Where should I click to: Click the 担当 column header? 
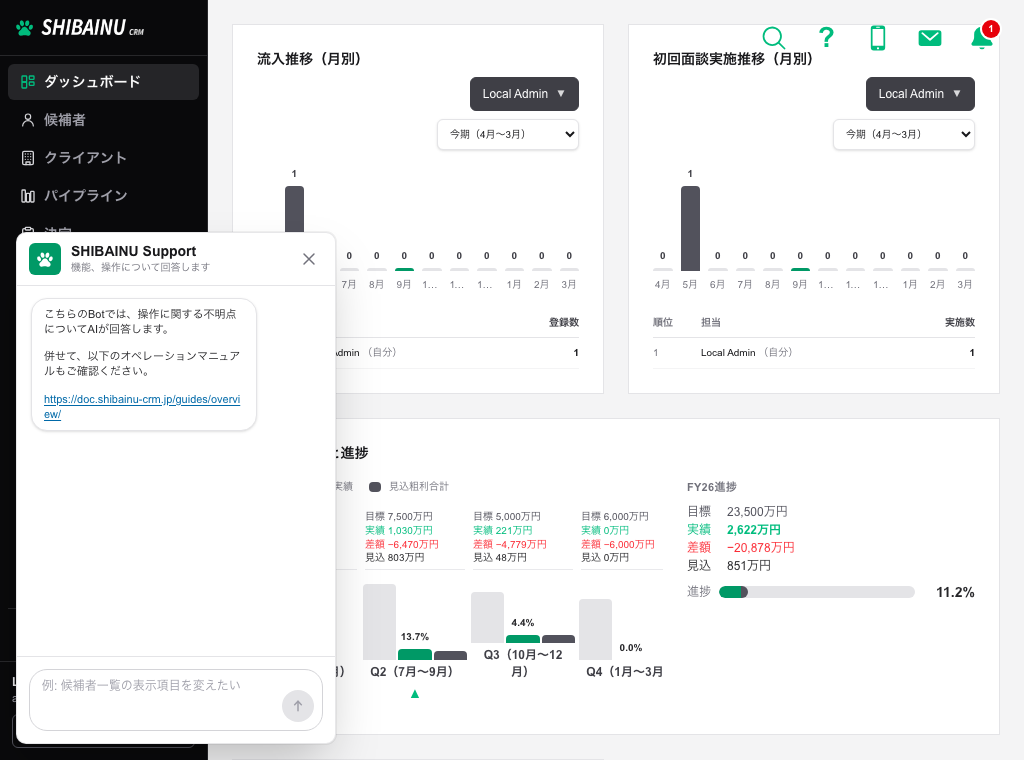tap(711, 322)
